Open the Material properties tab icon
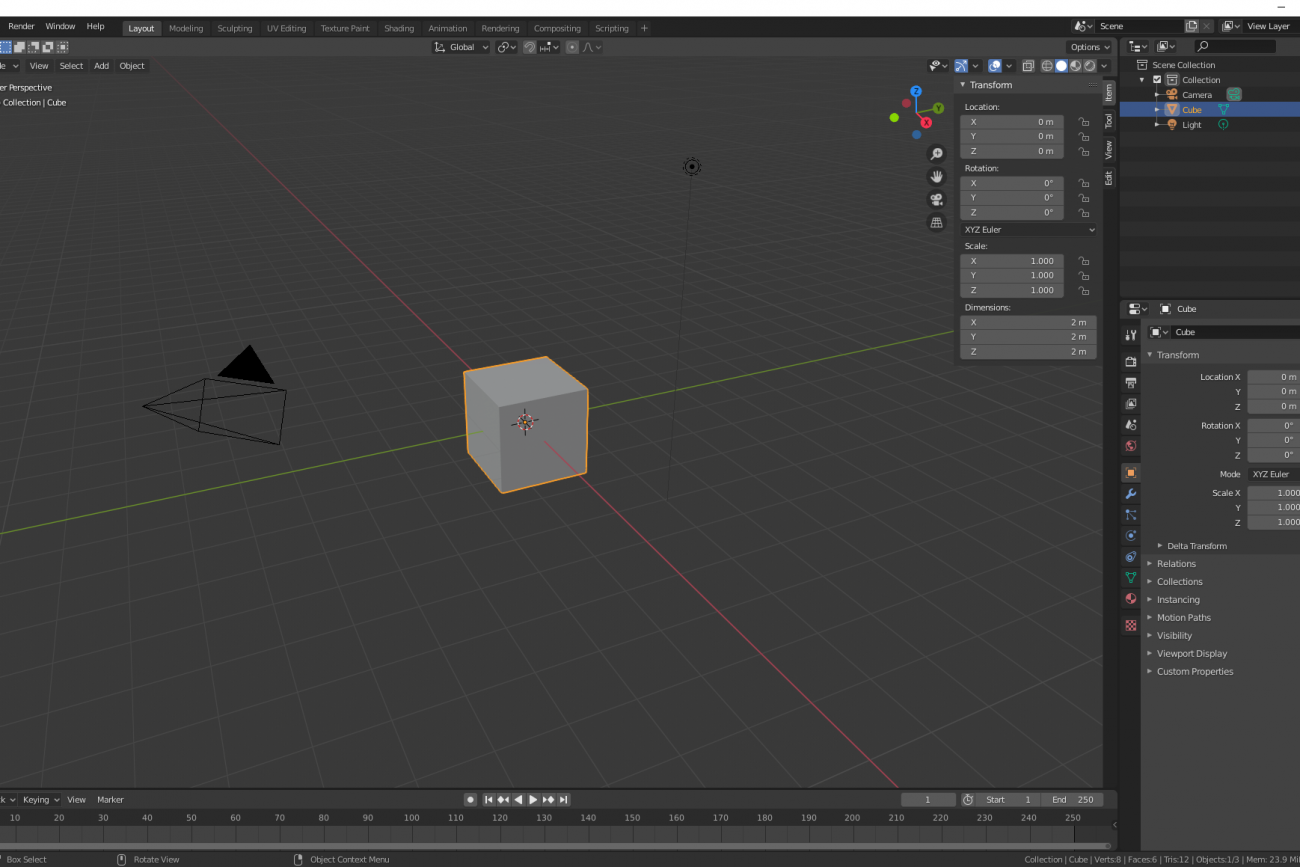The width and height of the screenshot is (1300, 867). pyautogui.click(x=1130, y=599)
